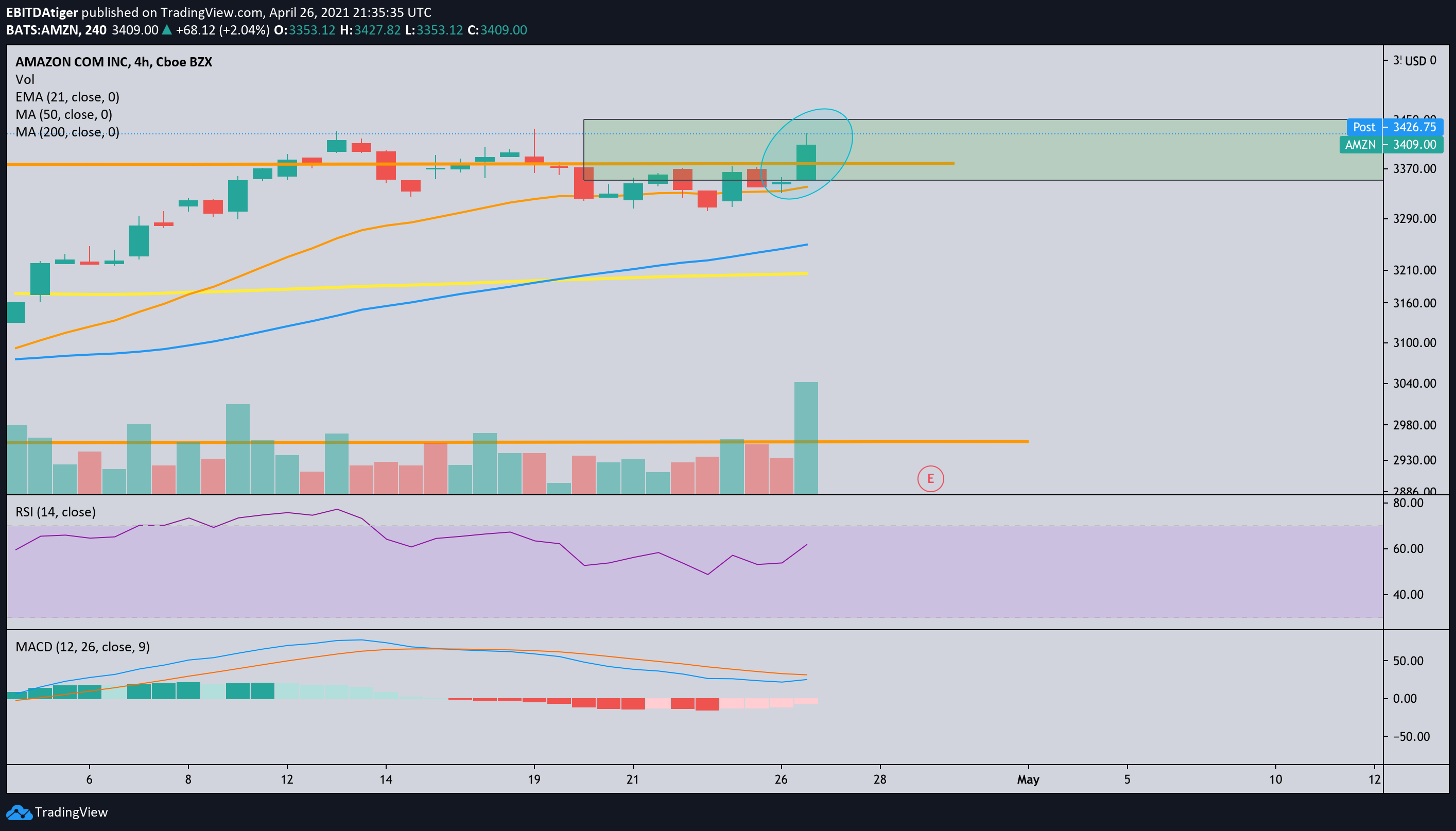Select the MA (200, close, 0) legend
This screenshot has width=1456, height=831.
[x=67, y=132]
